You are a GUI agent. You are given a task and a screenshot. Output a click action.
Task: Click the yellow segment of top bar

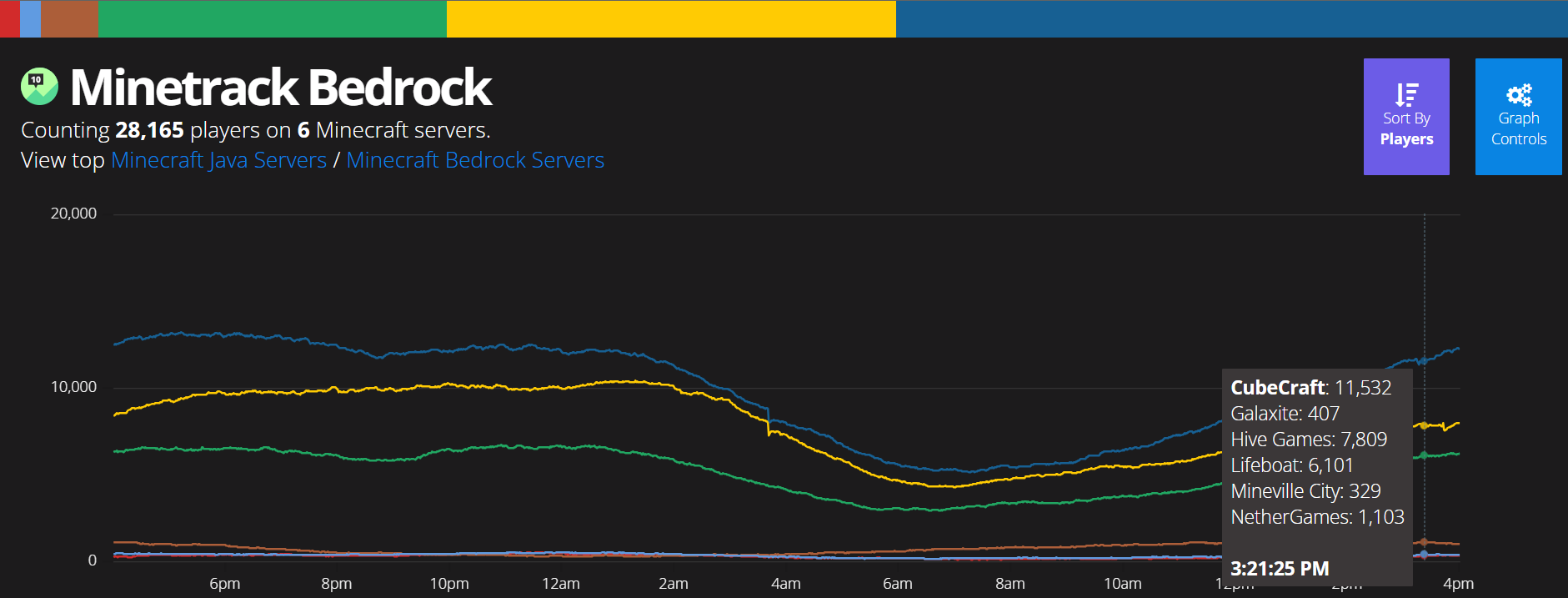click(671, 18)
